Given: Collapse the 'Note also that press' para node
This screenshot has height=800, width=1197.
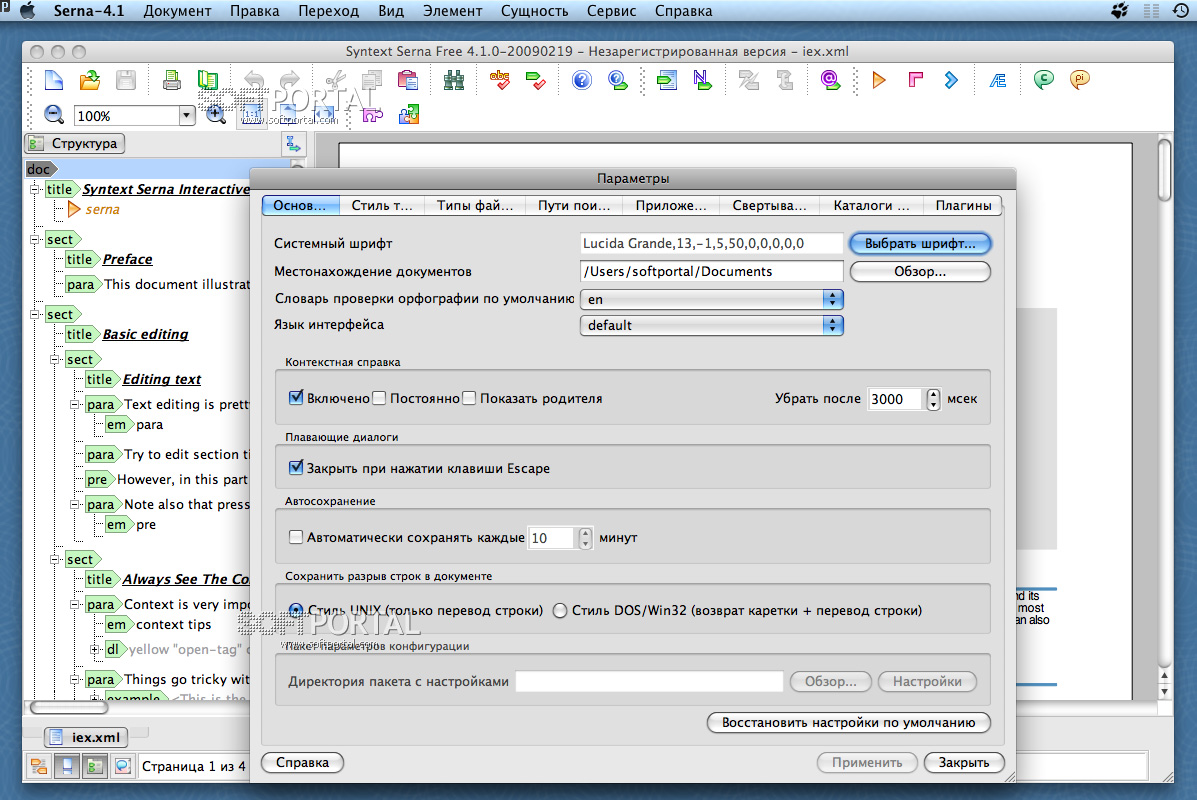Looking at the screenshot, I should (x=75, y=505).
